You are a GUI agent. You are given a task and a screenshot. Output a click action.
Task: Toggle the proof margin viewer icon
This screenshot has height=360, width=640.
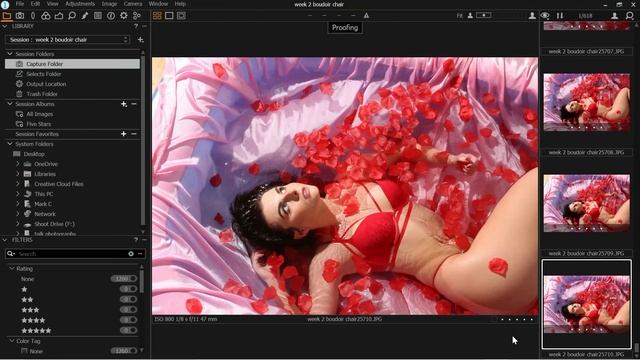coord(181,16)
